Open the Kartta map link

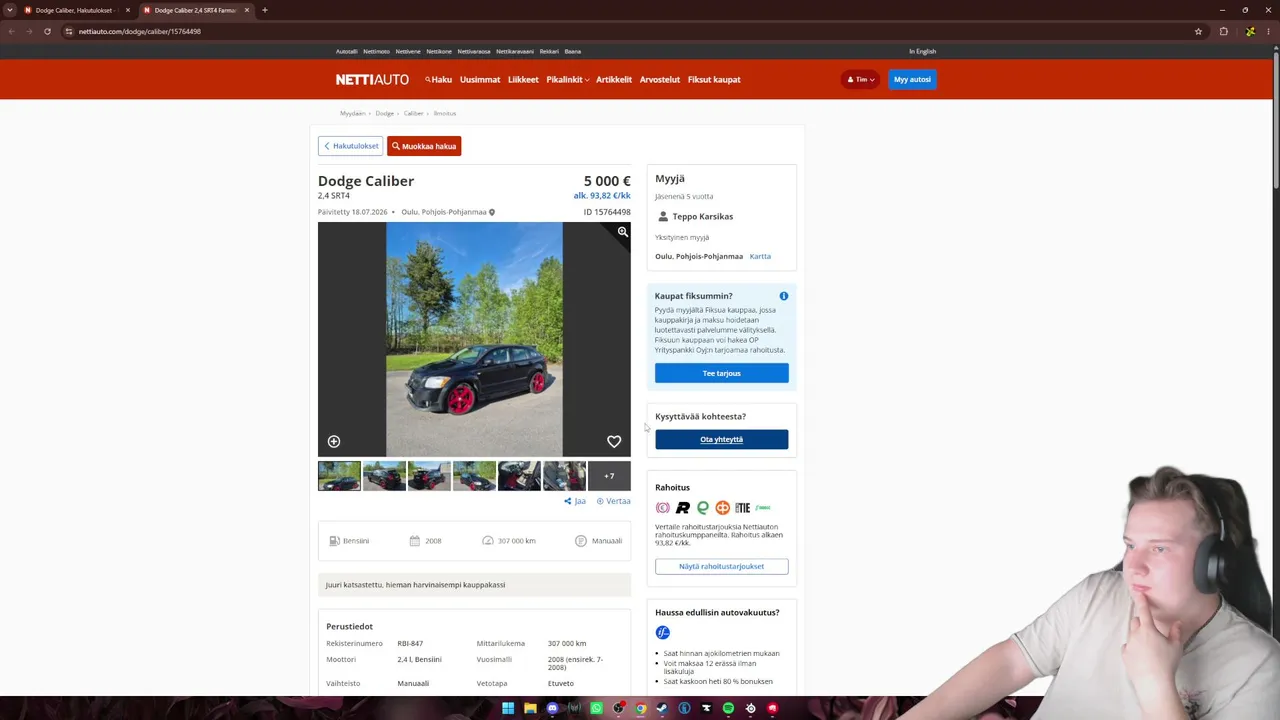tap(760, 256)
